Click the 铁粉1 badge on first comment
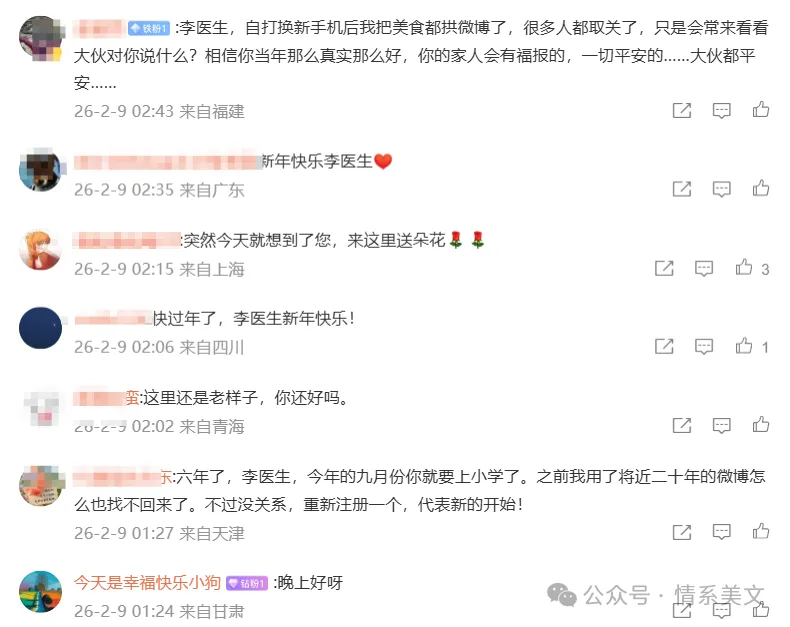 tap(149, 28)
